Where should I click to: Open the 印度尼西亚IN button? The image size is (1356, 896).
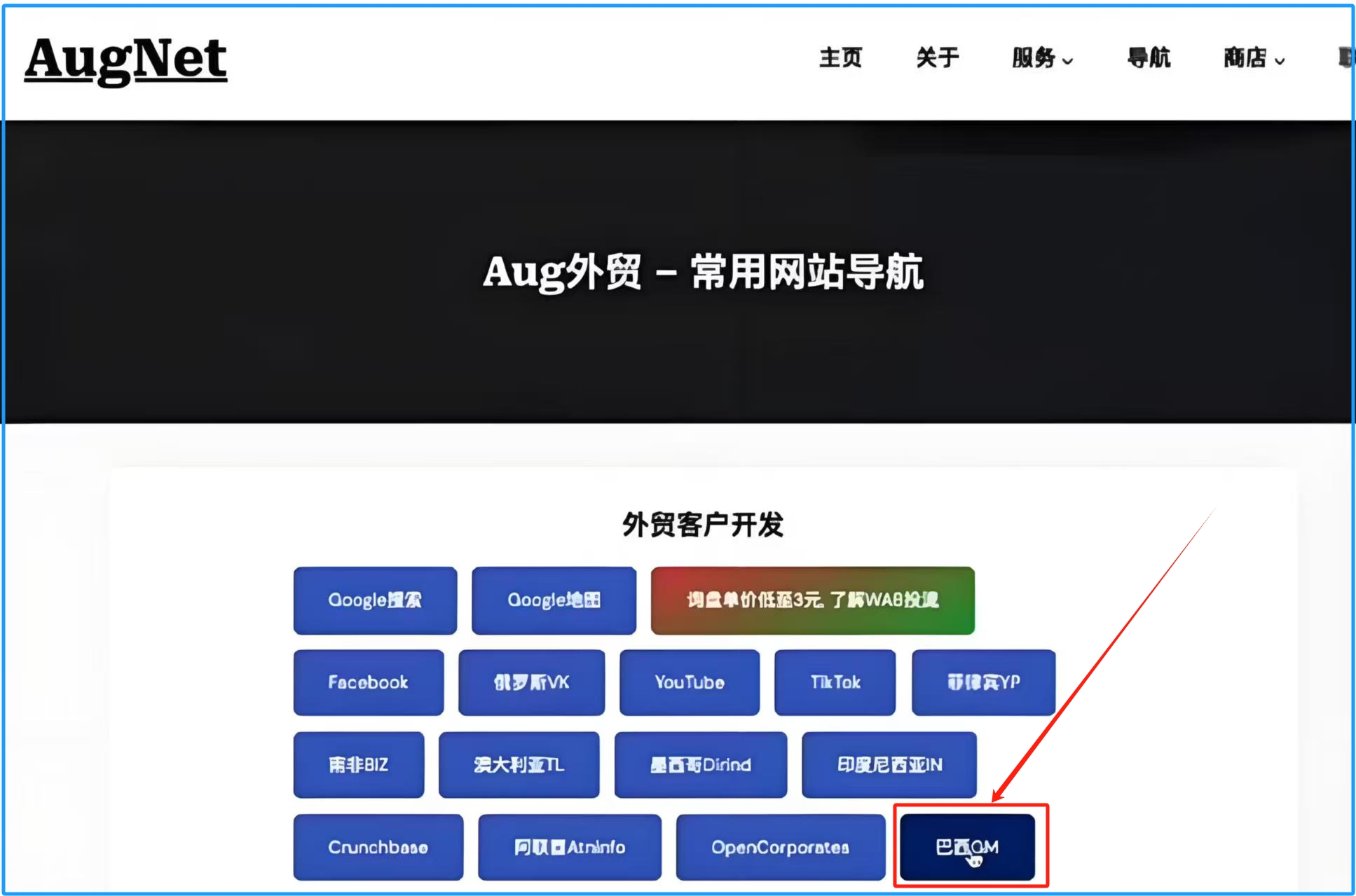[x=889, y=764]
